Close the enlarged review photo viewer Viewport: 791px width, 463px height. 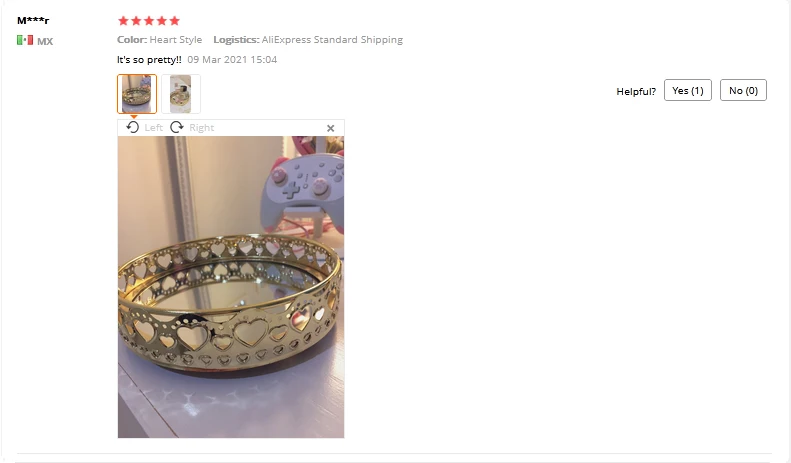pos(330,128)
